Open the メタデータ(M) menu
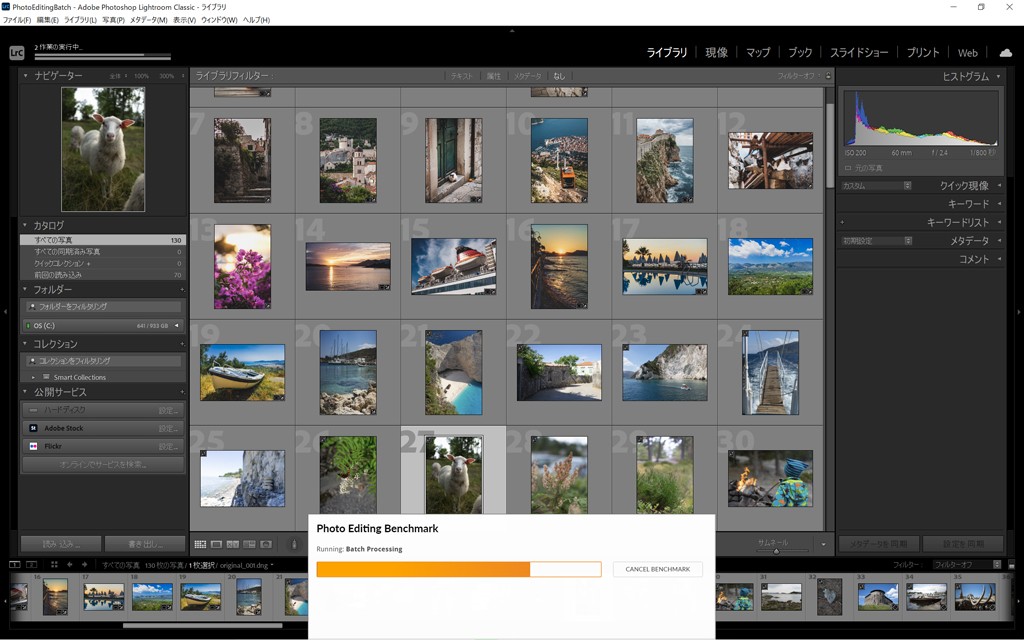The image size is (1024, 640). (148, 20)
